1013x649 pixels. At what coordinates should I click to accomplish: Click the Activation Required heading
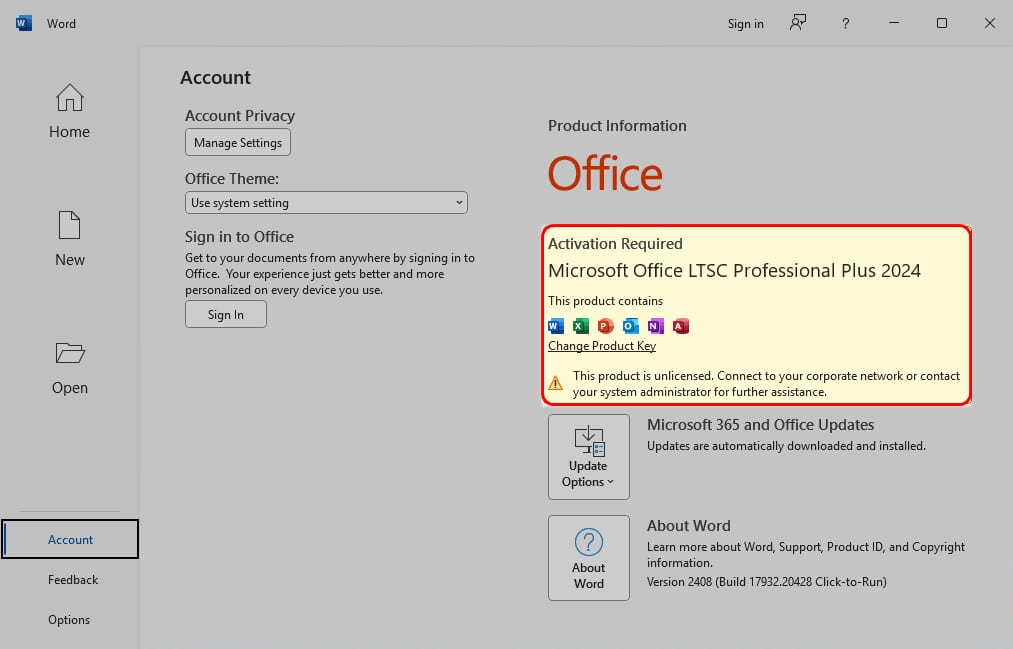coord(615,244)
